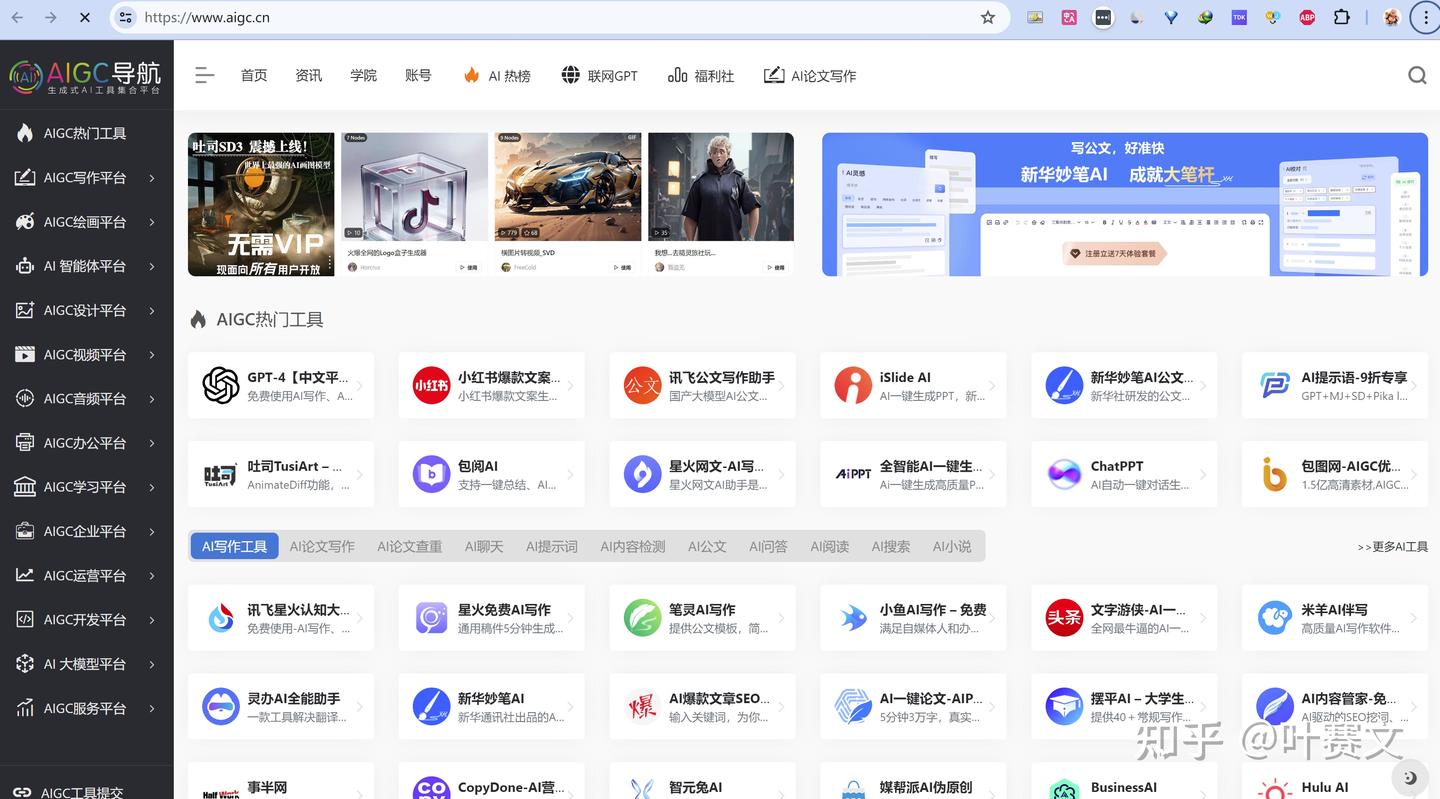Stop page loading with X button
This screenshot has height=799, width=1440.
pyautogui.click(x=84, y=17)
